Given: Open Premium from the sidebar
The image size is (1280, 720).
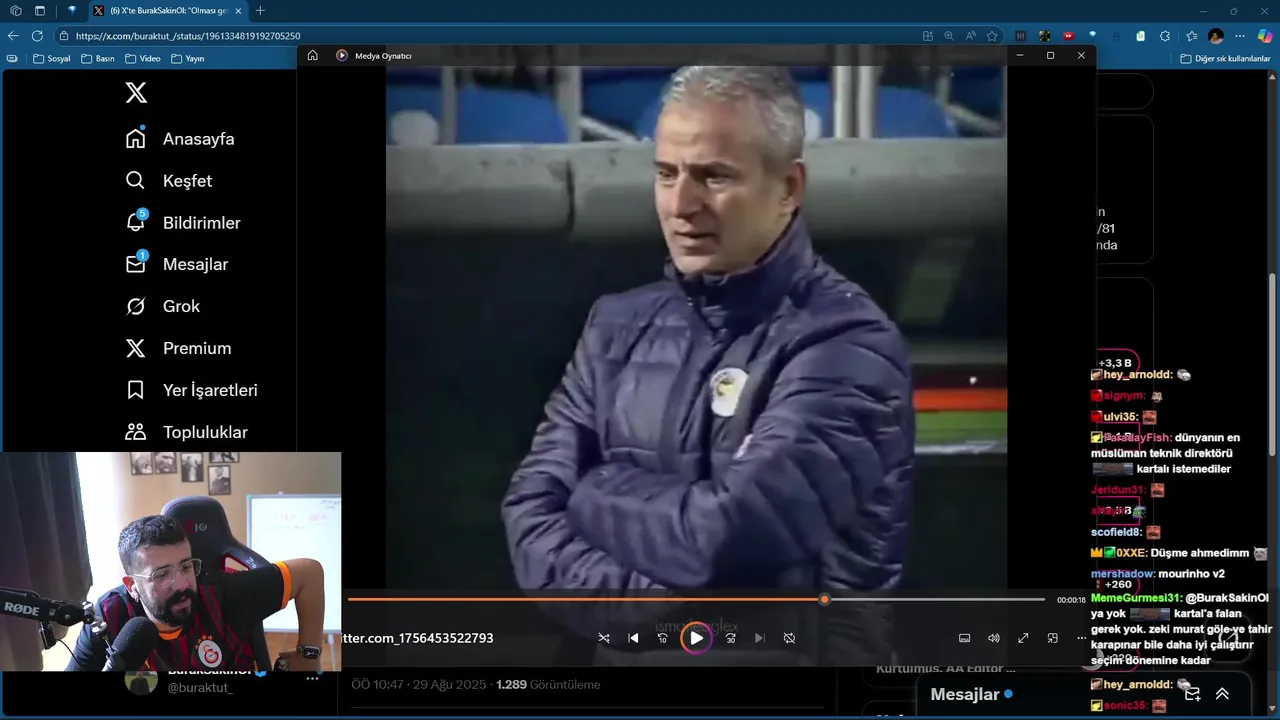Looking at the screenshot, I should click(178, 348).
